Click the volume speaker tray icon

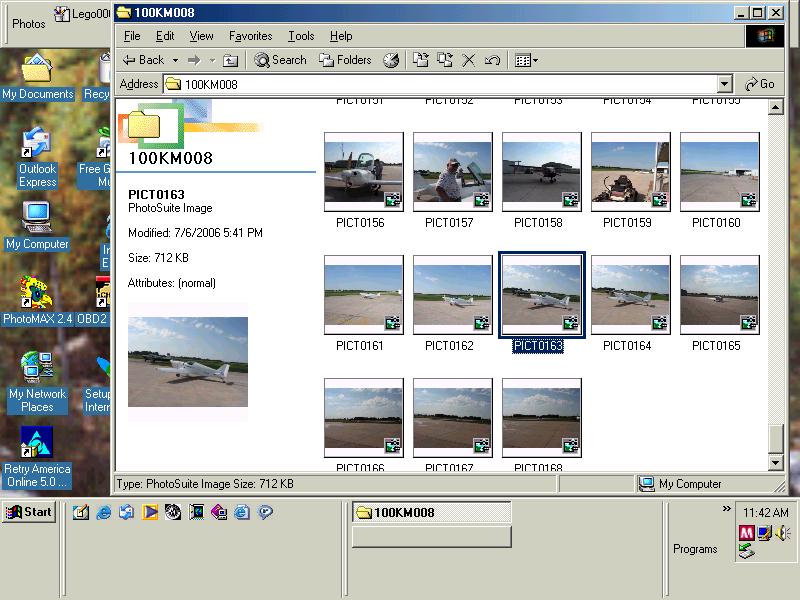(782, 533)
